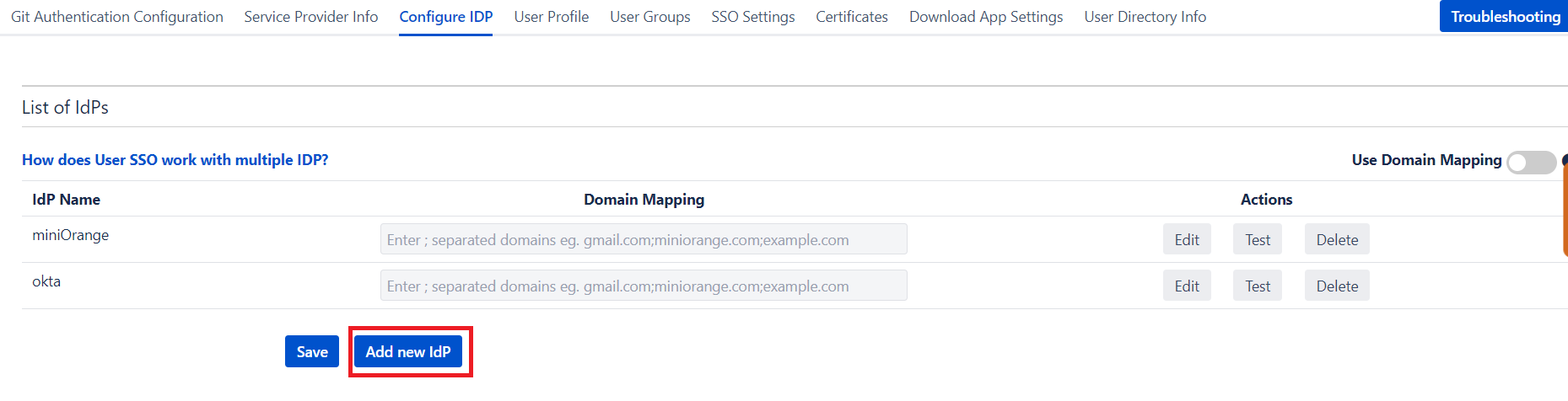
Task: Edit the miniOrange IdP
Action: (x=1187, y=239)
